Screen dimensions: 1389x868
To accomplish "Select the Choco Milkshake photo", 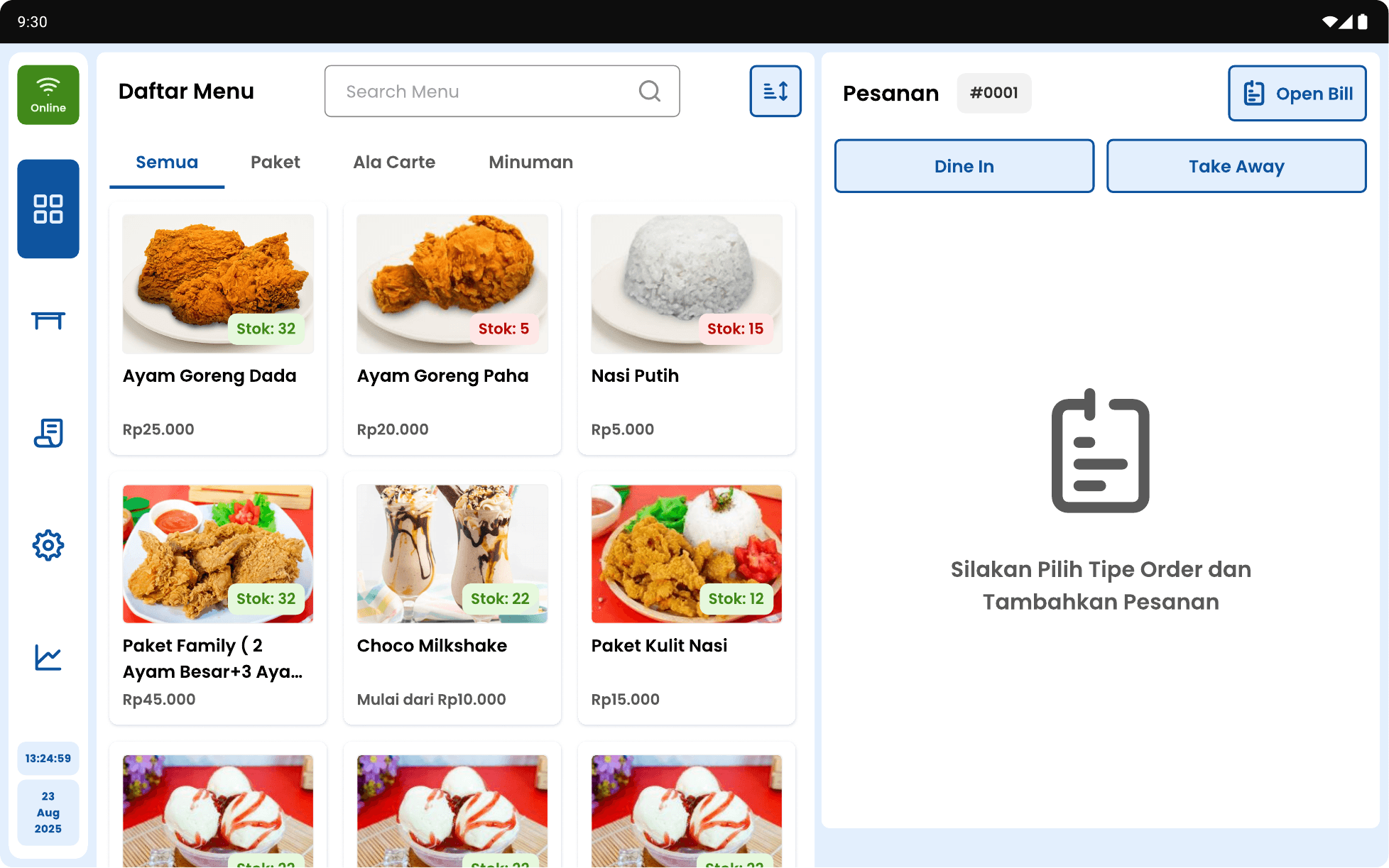I will pyautogui.click(x=452, y=554).
